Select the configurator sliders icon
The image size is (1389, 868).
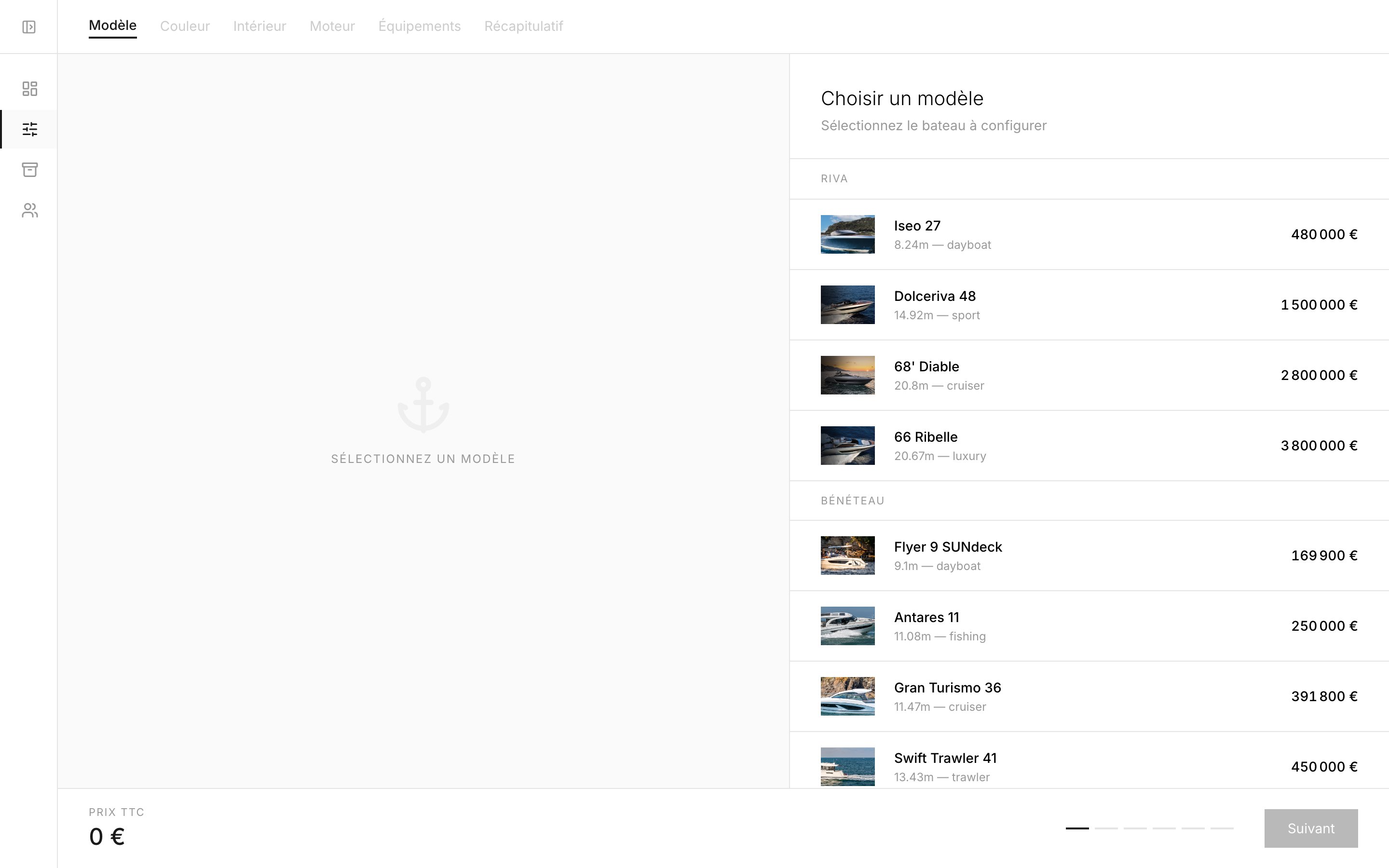pos(30,129)
